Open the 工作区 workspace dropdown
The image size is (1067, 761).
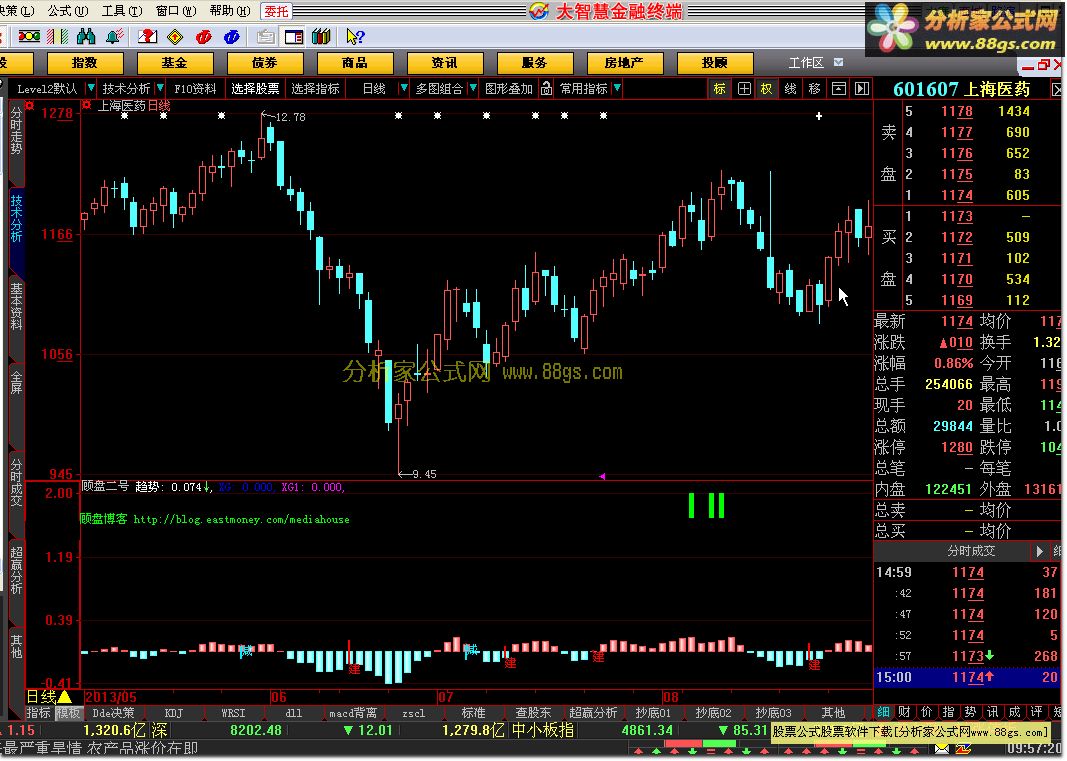pos(838,62)
